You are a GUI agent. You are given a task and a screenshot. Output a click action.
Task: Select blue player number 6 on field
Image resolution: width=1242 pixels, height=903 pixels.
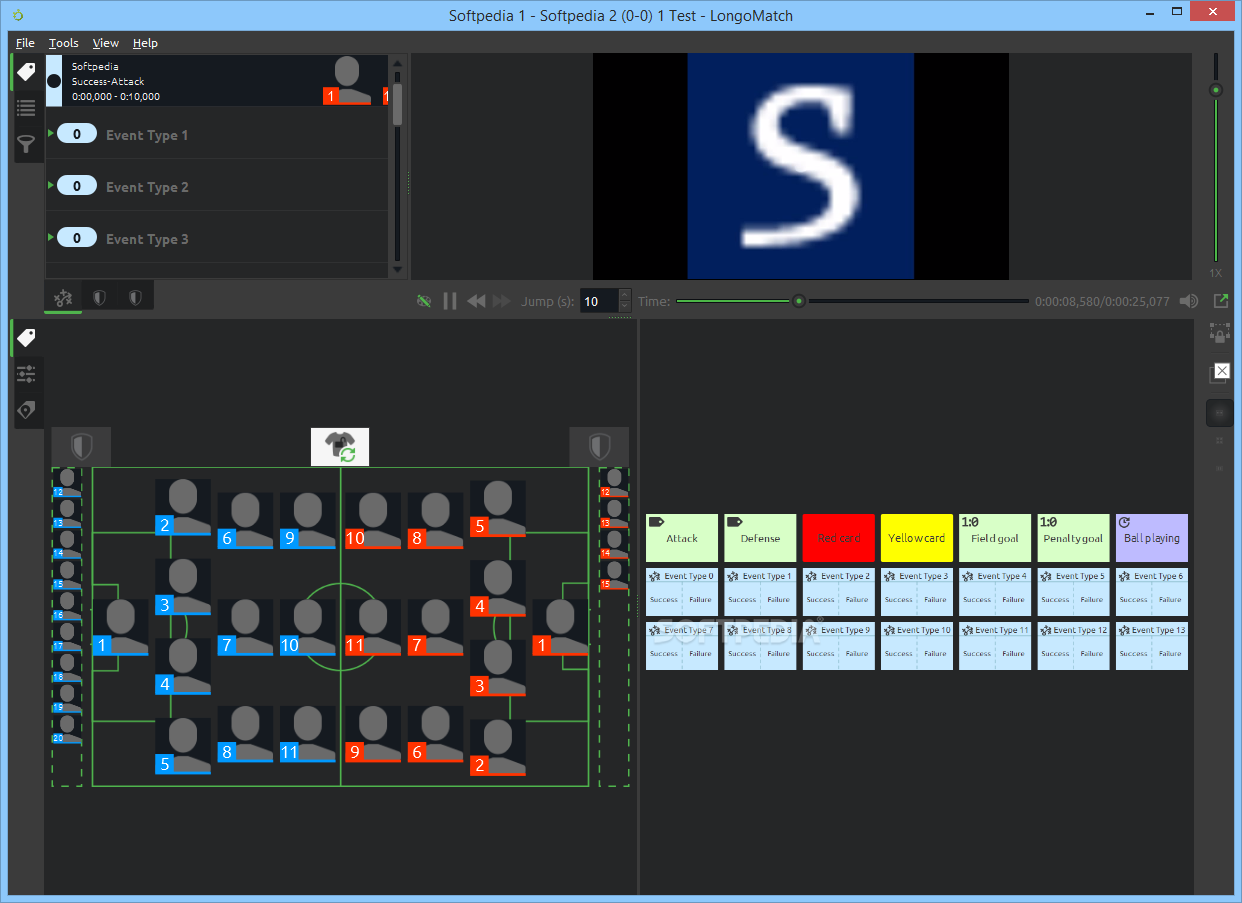pyautogui.click(x=245, y=521)
